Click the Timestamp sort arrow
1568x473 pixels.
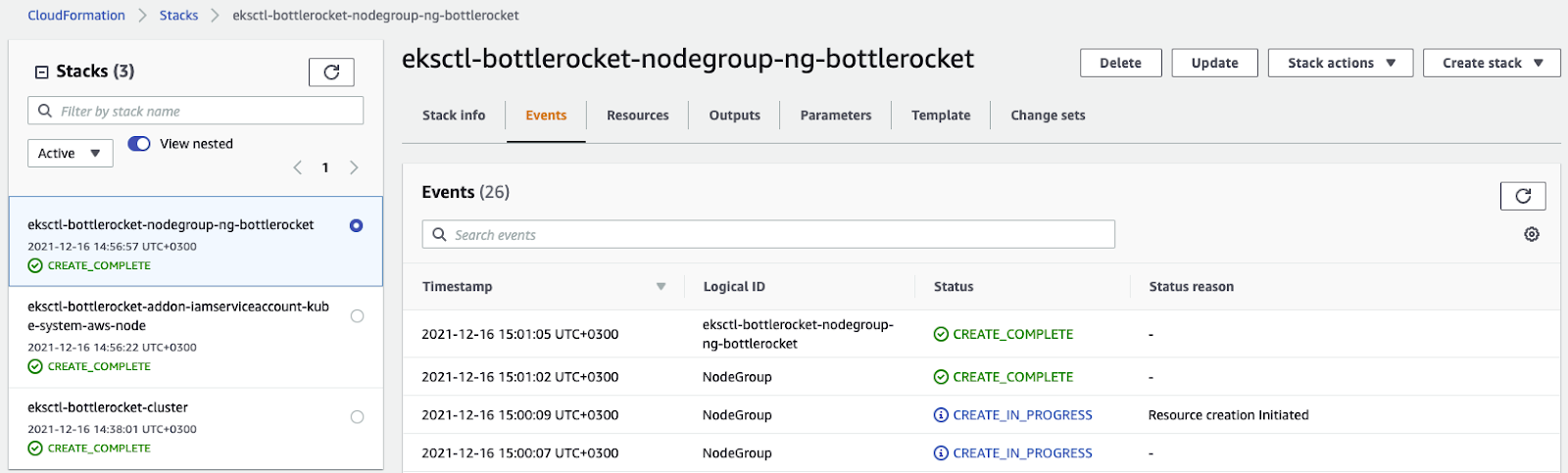click(x=661, y=287)
